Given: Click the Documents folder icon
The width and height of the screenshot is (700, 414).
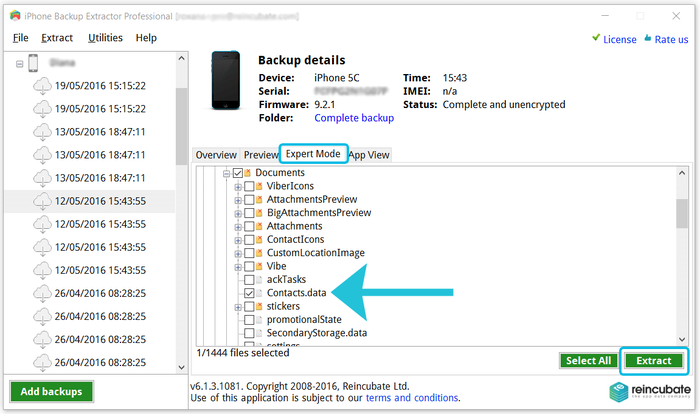Looking at the screenshot, I should (248, 173).
